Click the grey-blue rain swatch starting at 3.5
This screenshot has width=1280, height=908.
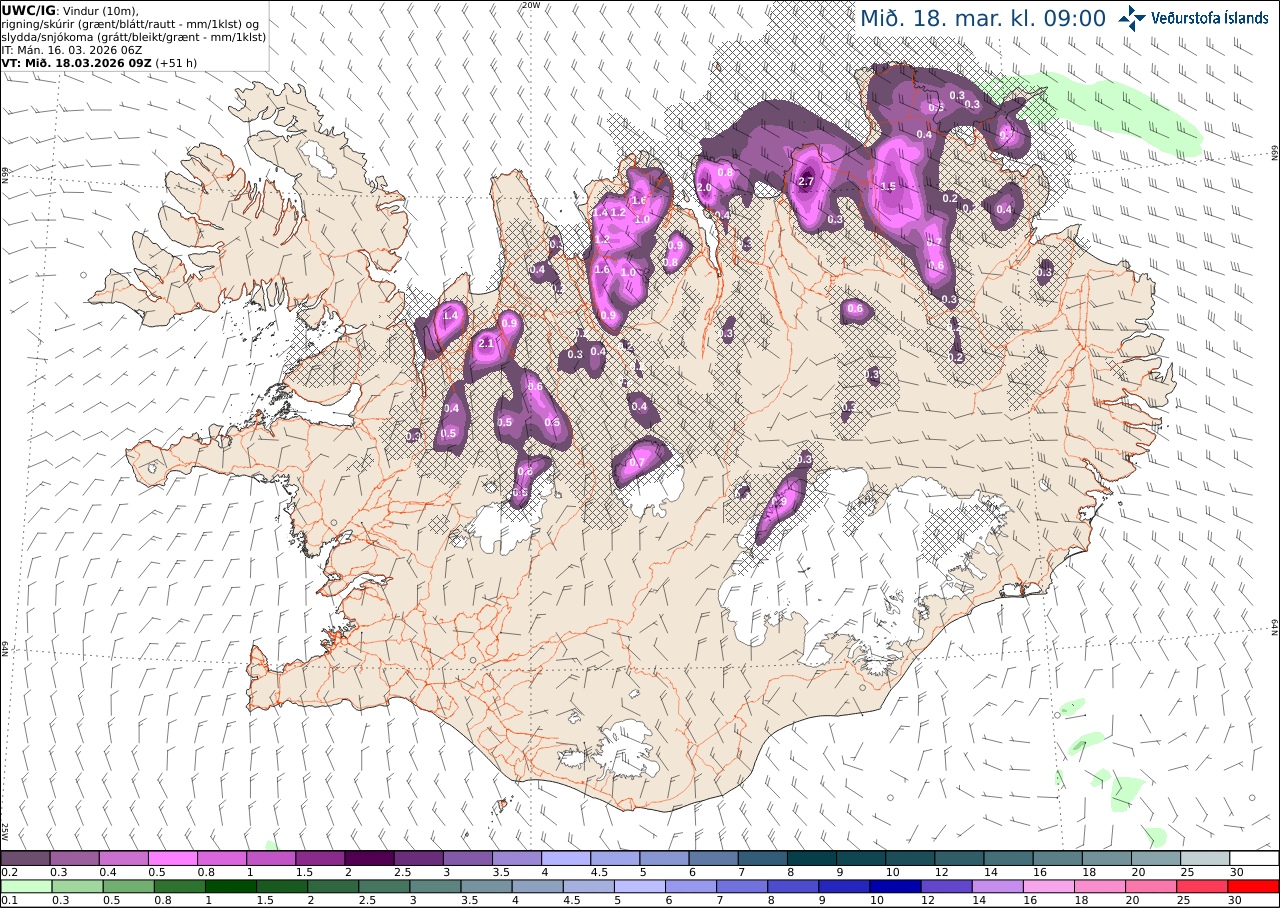tap(486, 886)
